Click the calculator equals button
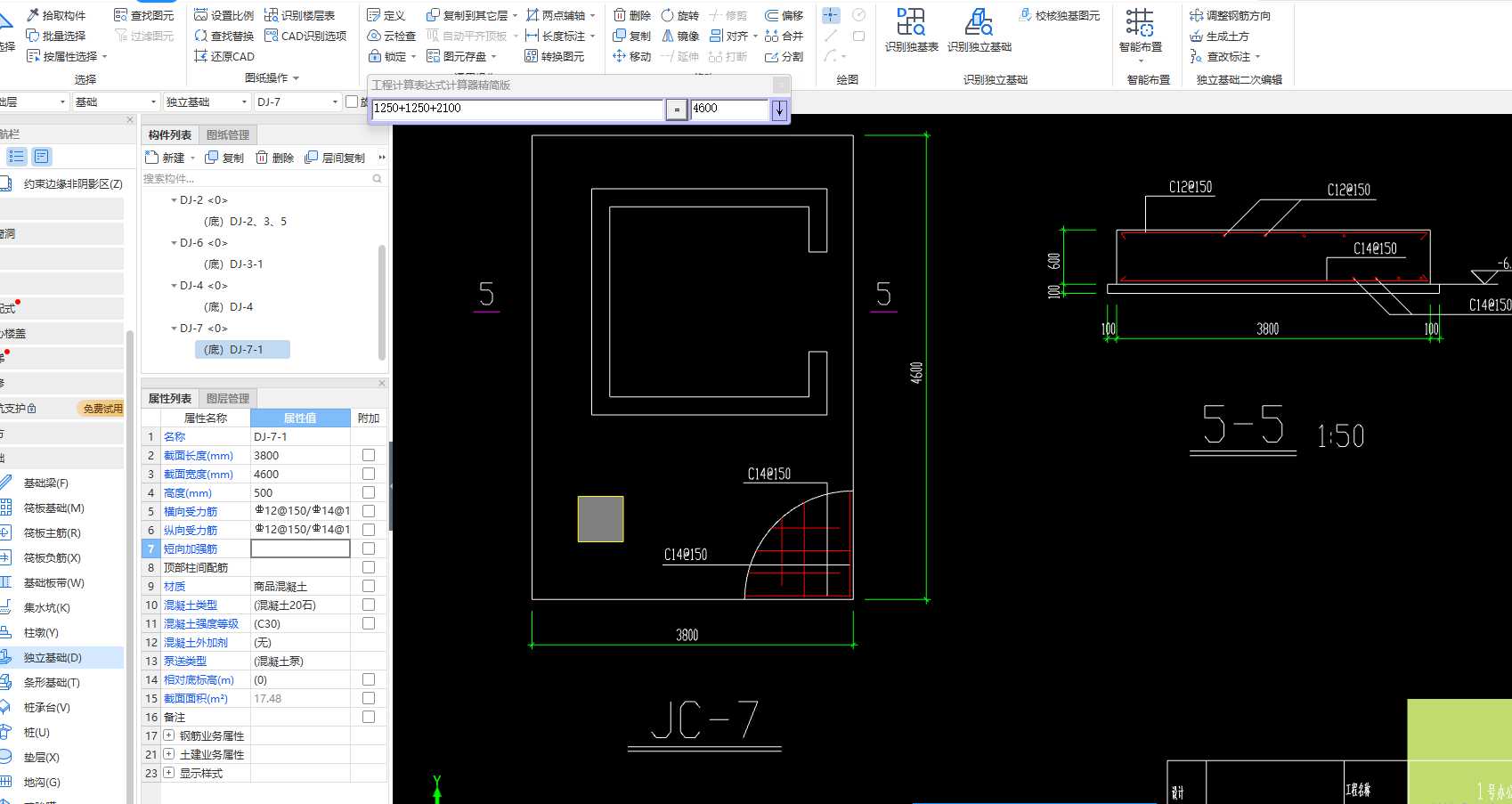This screenshot has height=804, width=1512. 677,110
